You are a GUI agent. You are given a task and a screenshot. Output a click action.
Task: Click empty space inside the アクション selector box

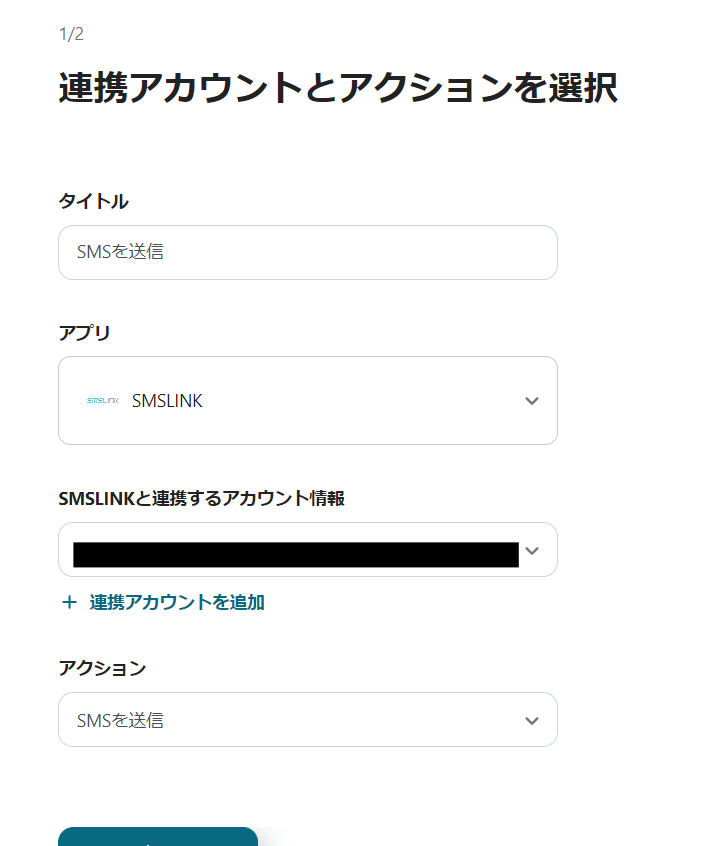click(x=340, y=720)
